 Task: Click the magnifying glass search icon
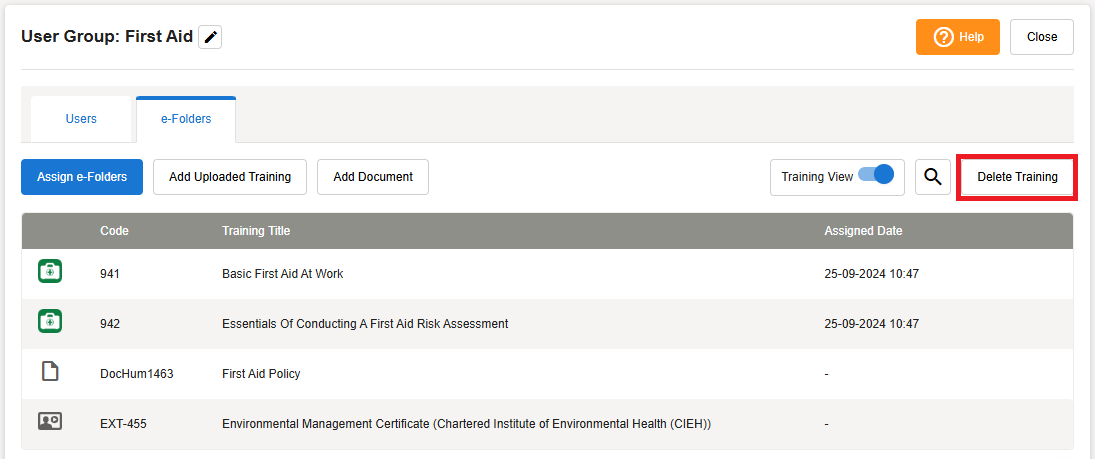coord(932,177)
